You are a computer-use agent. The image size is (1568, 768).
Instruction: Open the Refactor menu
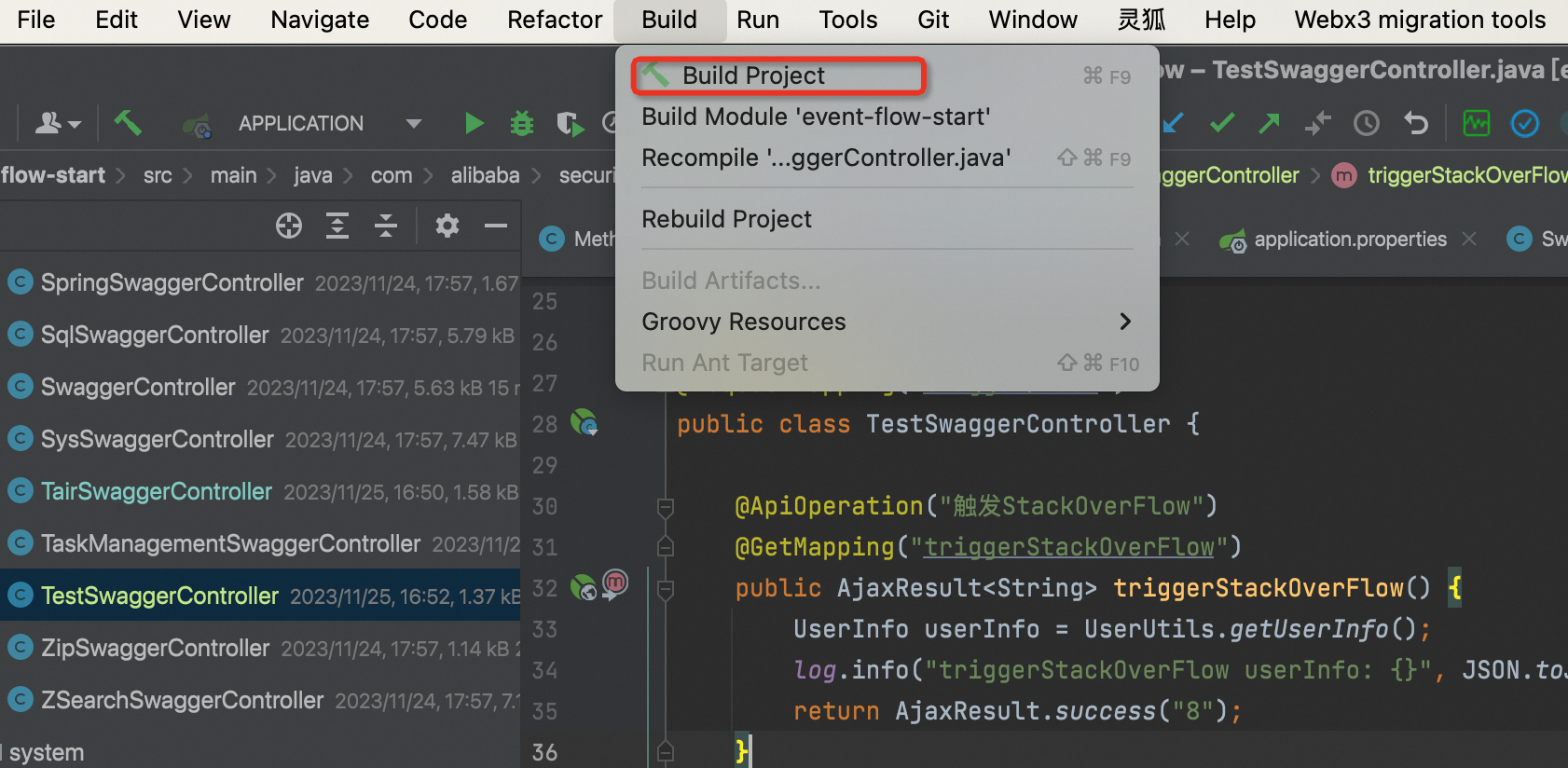555,20
